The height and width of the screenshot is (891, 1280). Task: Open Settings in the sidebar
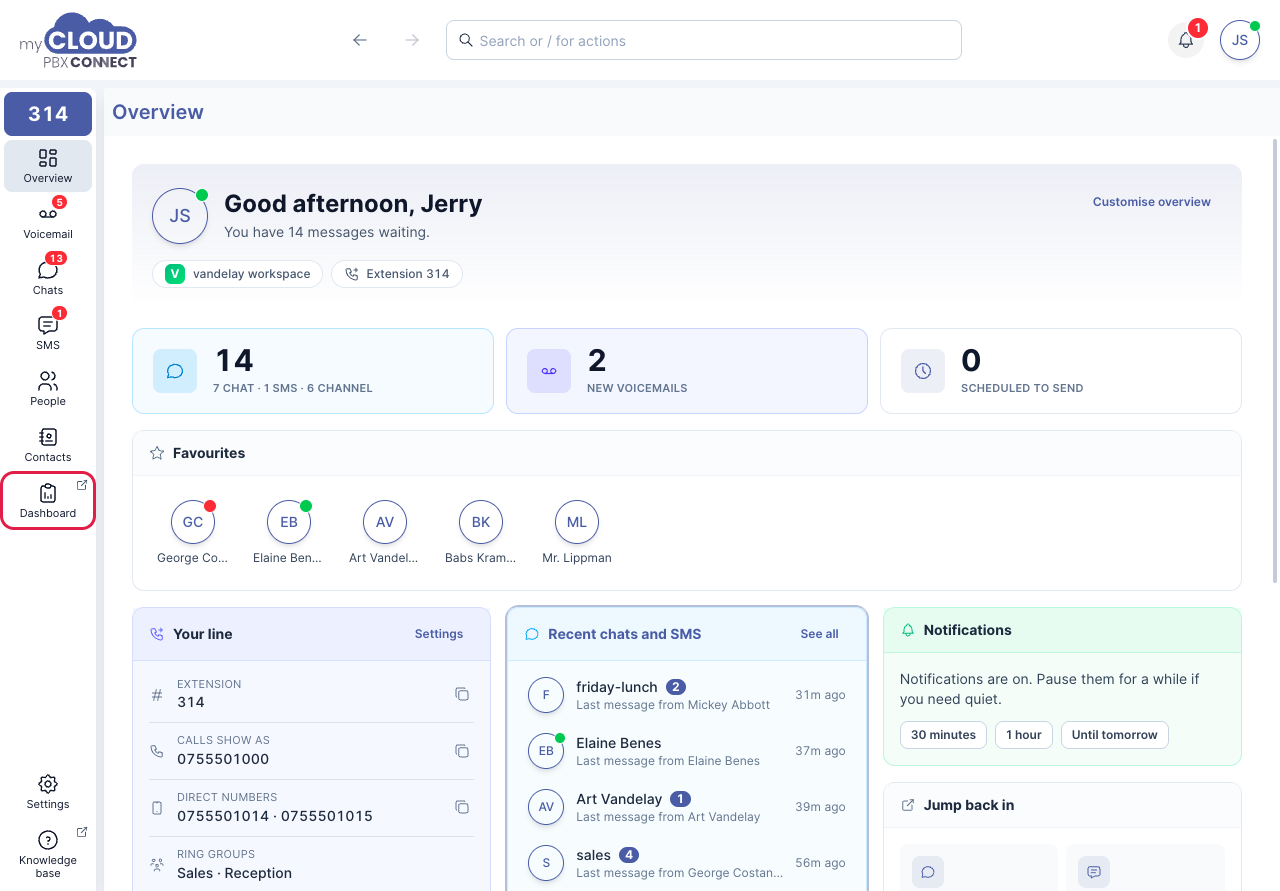[48, 791]
